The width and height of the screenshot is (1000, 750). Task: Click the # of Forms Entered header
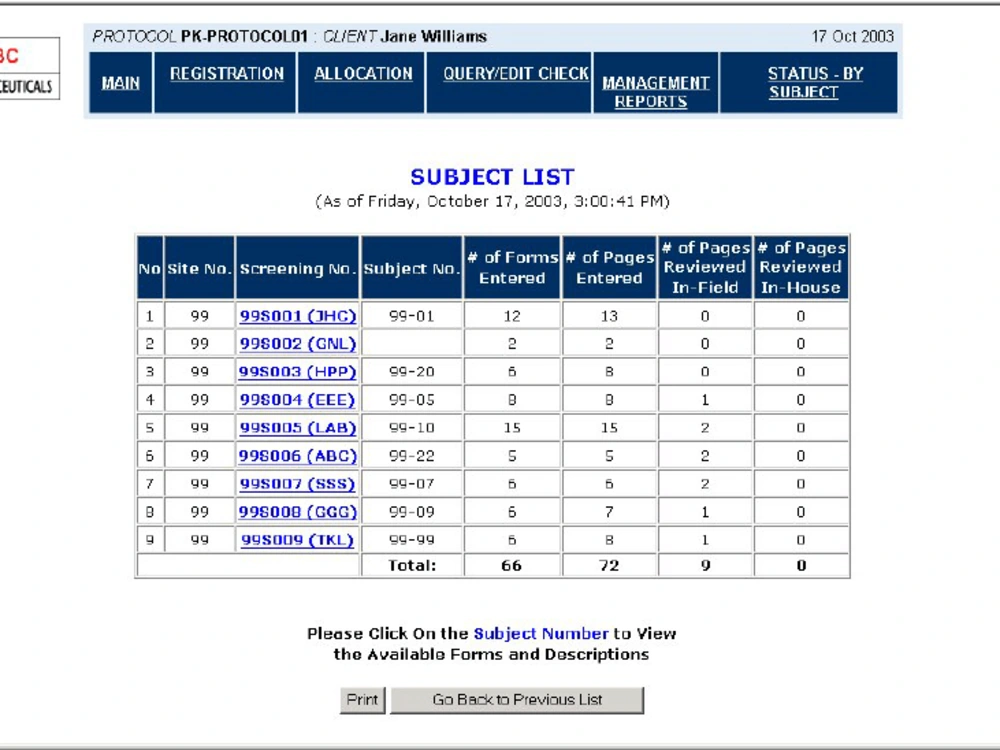(512, 268)
